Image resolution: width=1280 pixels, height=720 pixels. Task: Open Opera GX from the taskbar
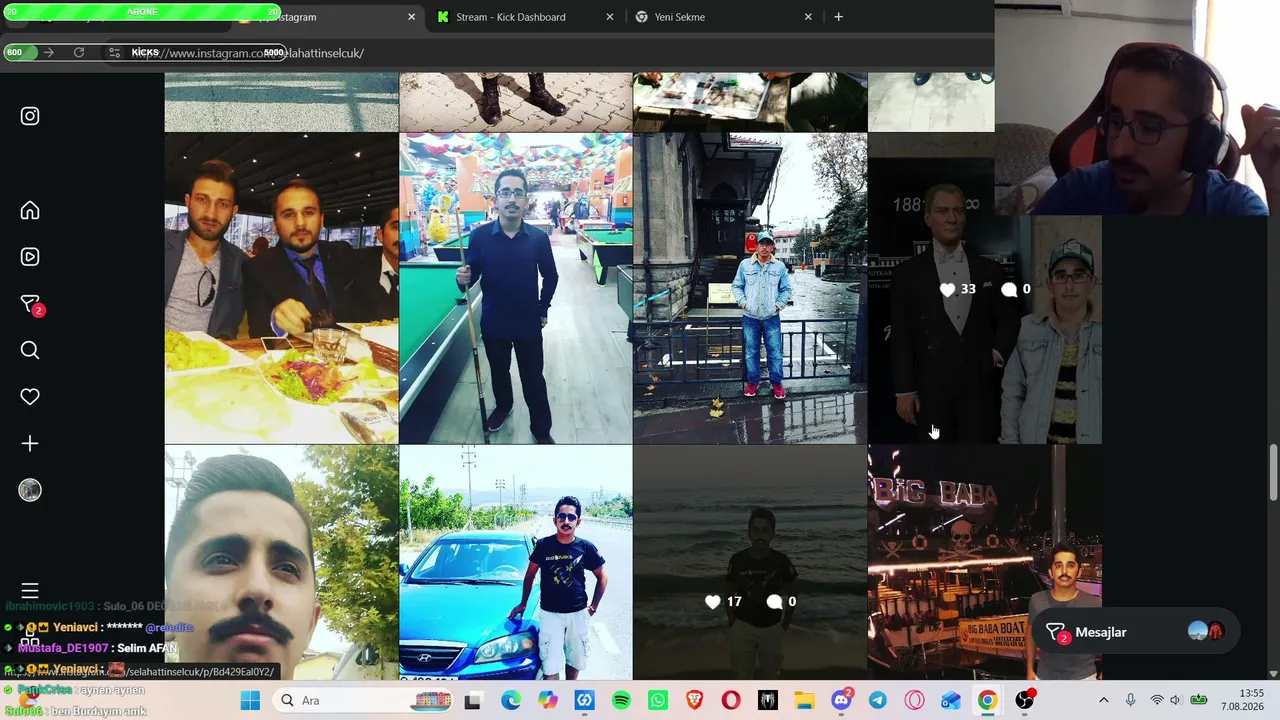pos(914,700)
